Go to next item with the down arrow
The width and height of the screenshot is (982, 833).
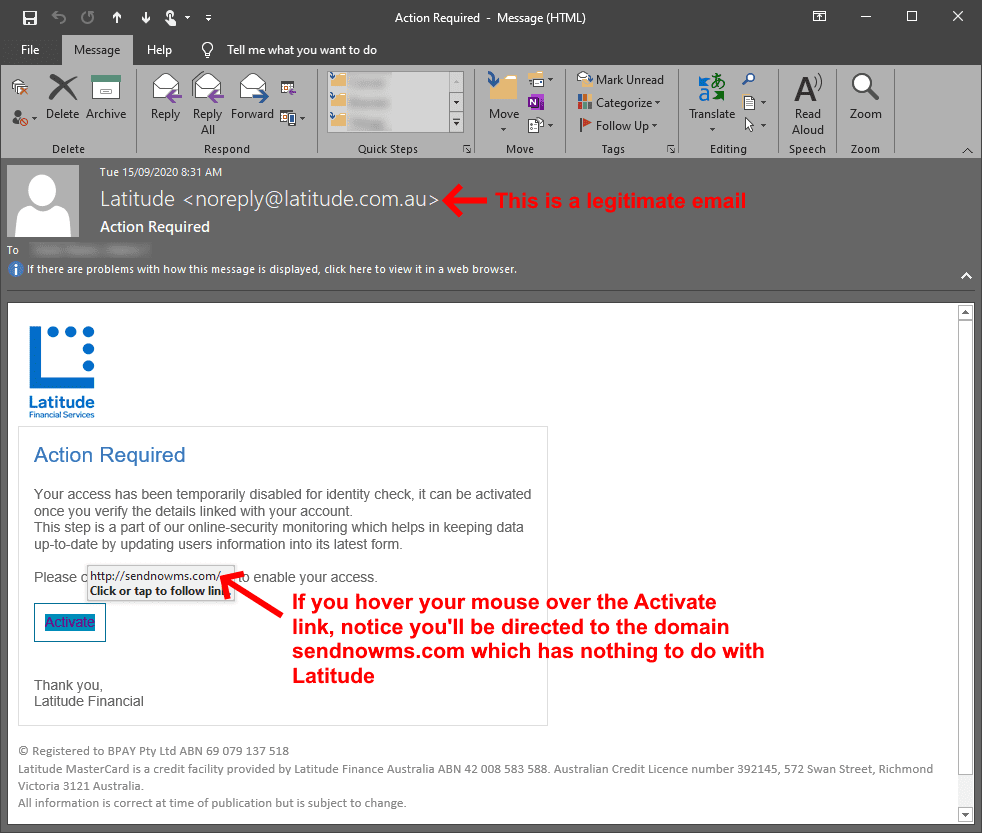(145, 18)
